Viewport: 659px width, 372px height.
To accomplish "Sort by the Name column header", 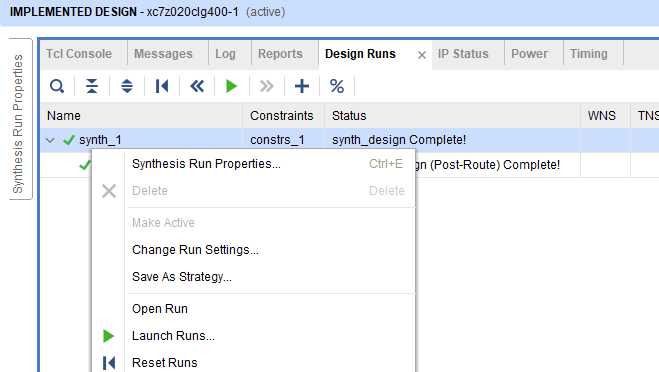I will (x=141, y=116).
